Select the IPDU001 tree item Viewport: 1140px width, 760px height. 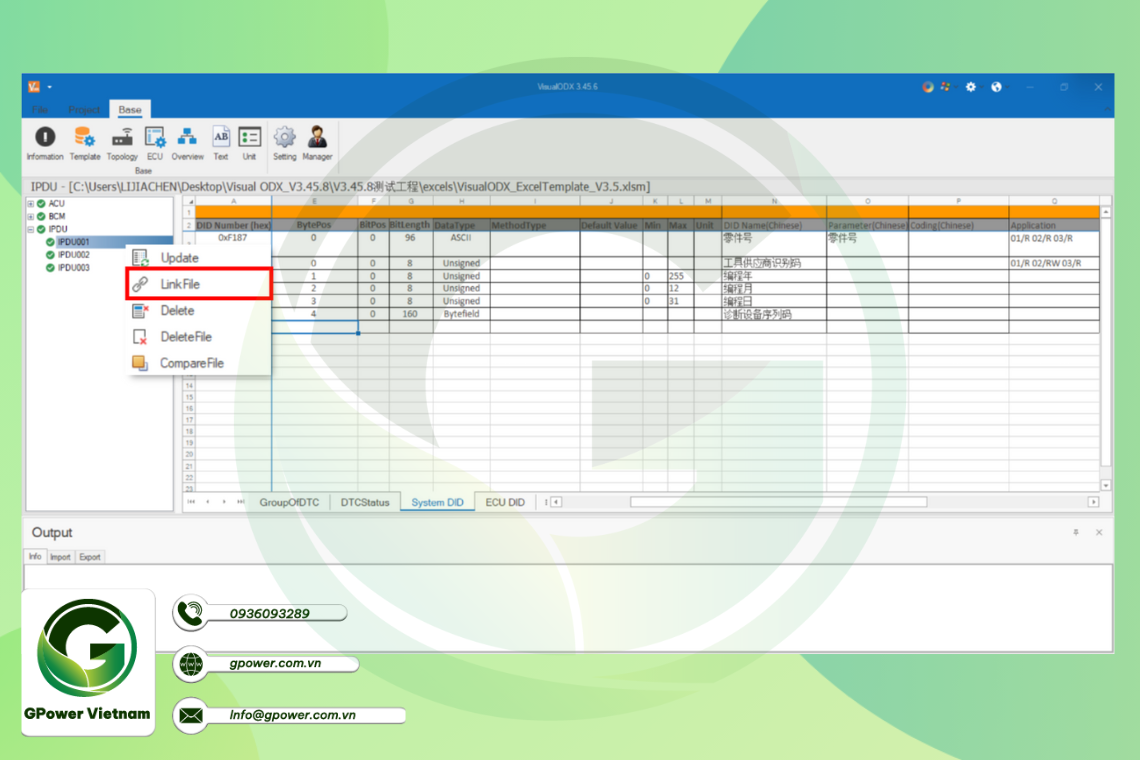click(73, 242)
